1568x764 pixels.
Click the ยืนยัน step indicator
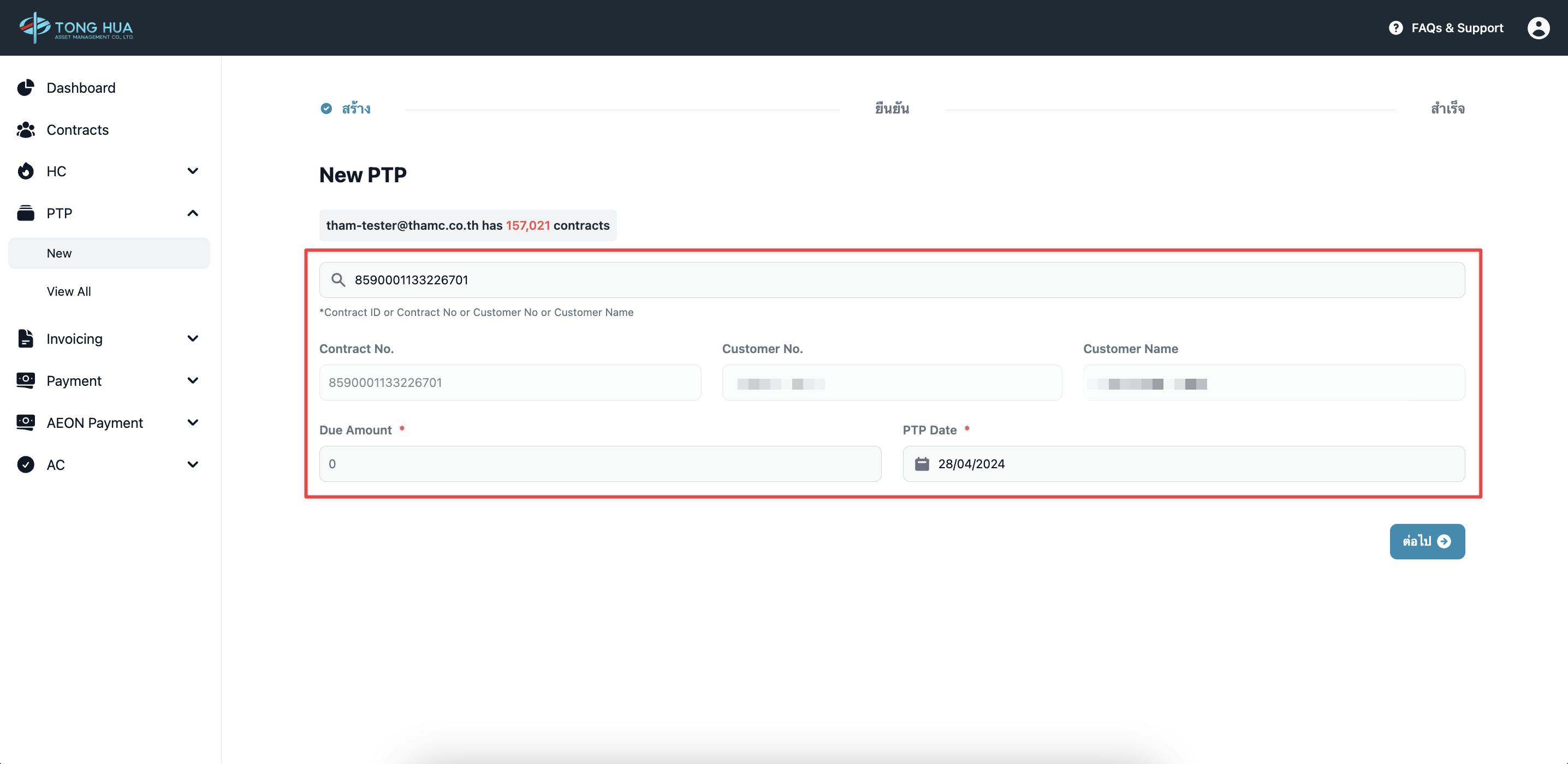coord(892,108)
